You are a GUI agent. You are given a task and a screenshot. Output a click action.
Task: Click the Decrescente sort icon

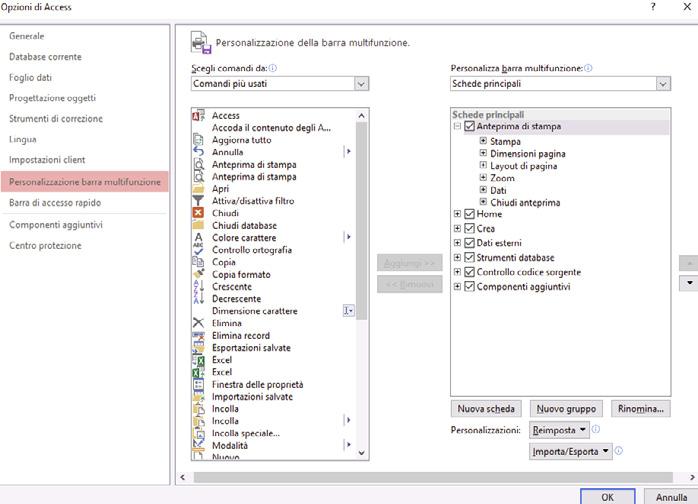198,299
